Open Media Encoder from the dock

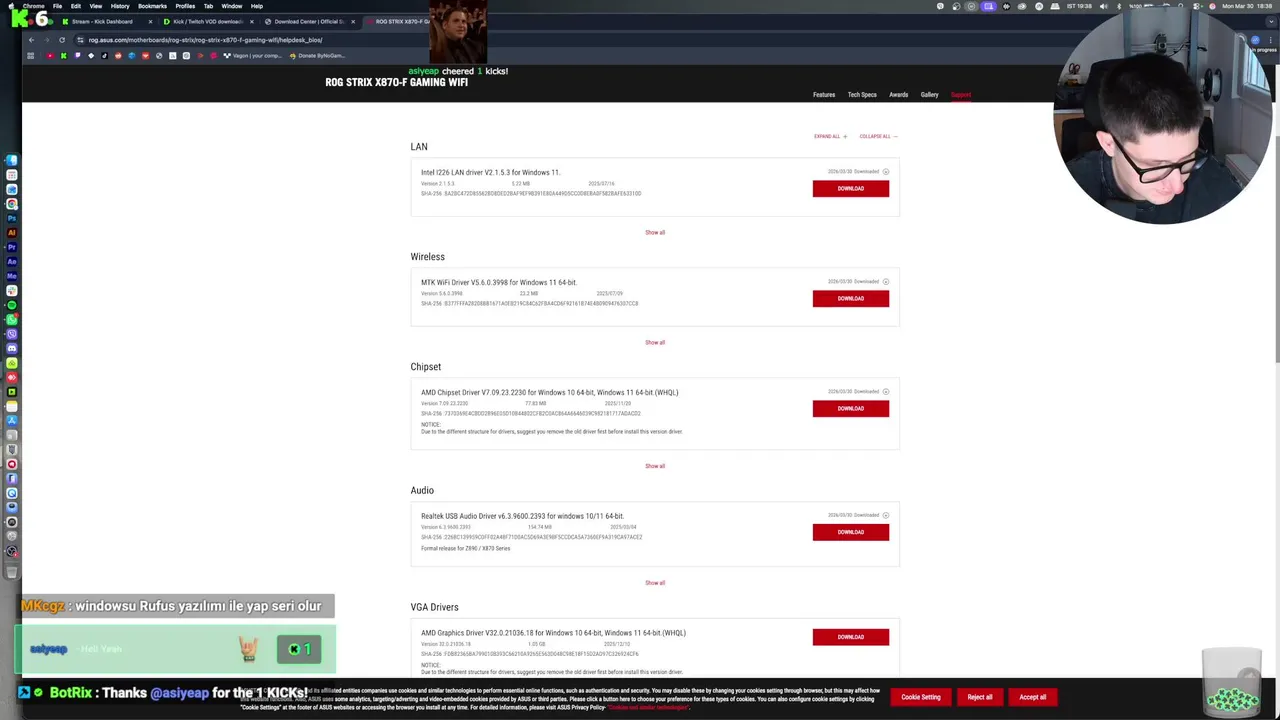click(12, 275)
